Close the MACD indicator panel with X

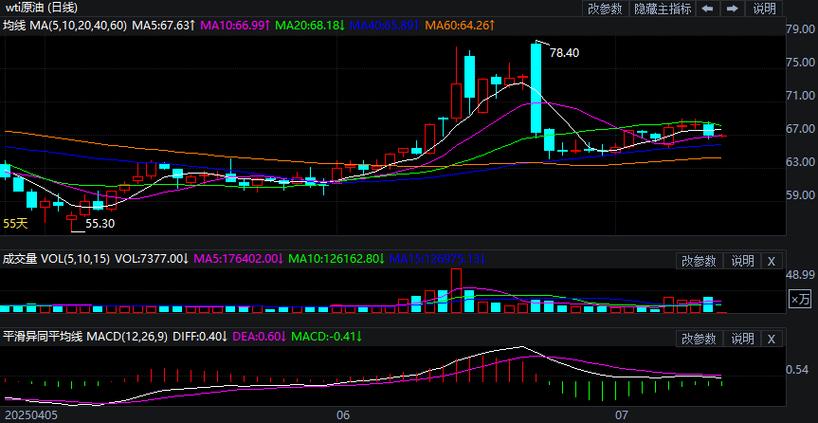771,337
